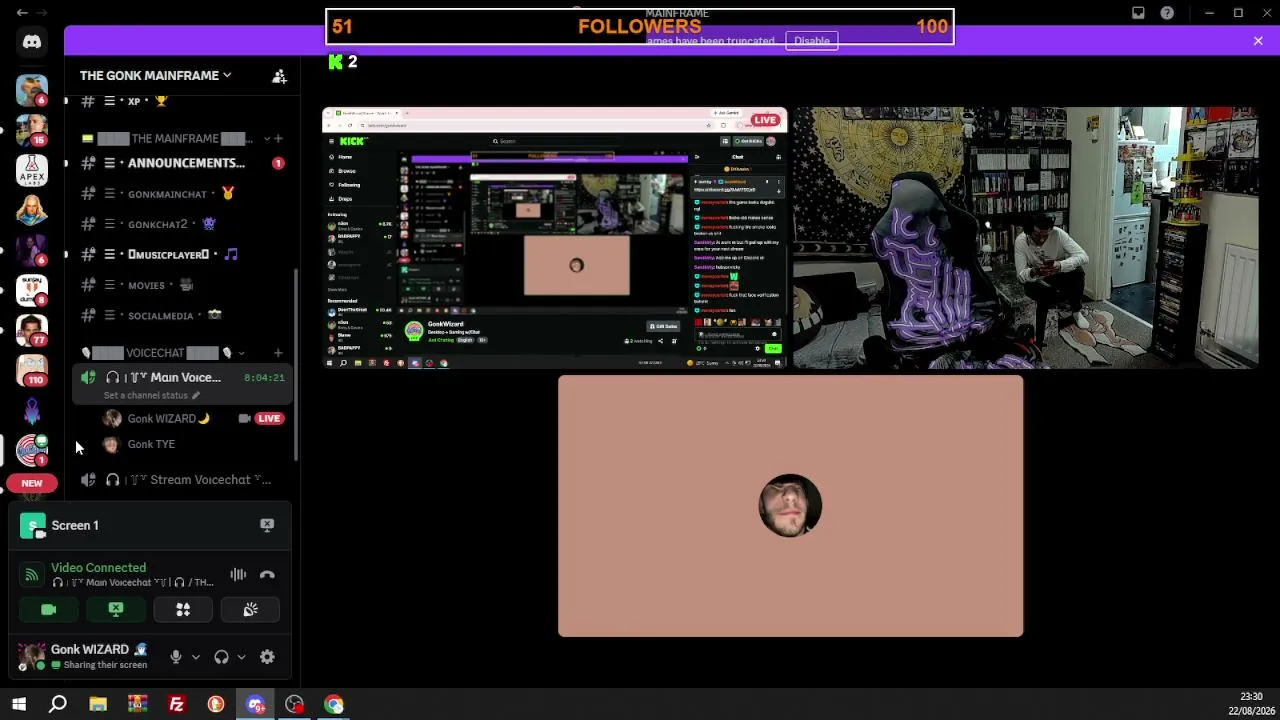This screenshot has width=1280, height=720.
Task: Create channel in VOICECHAT category
Action: tap(278, 353)
